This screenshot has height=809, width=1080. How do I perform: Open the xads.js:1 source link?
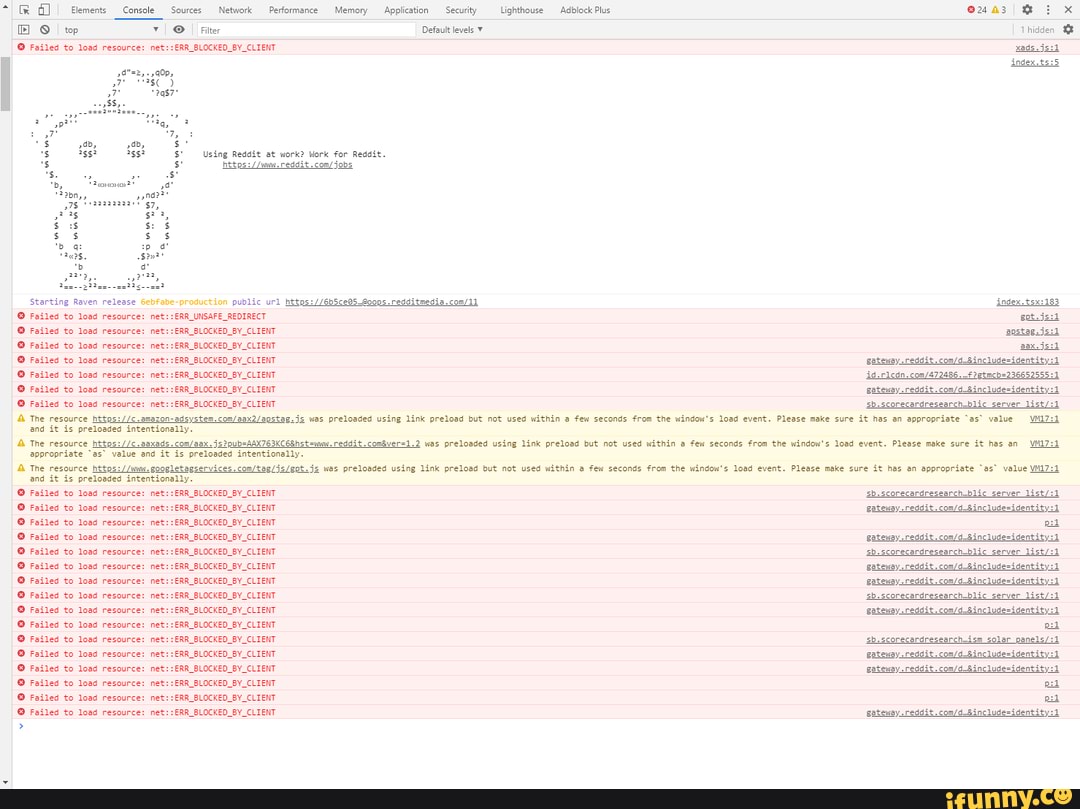pos(1037,48)
